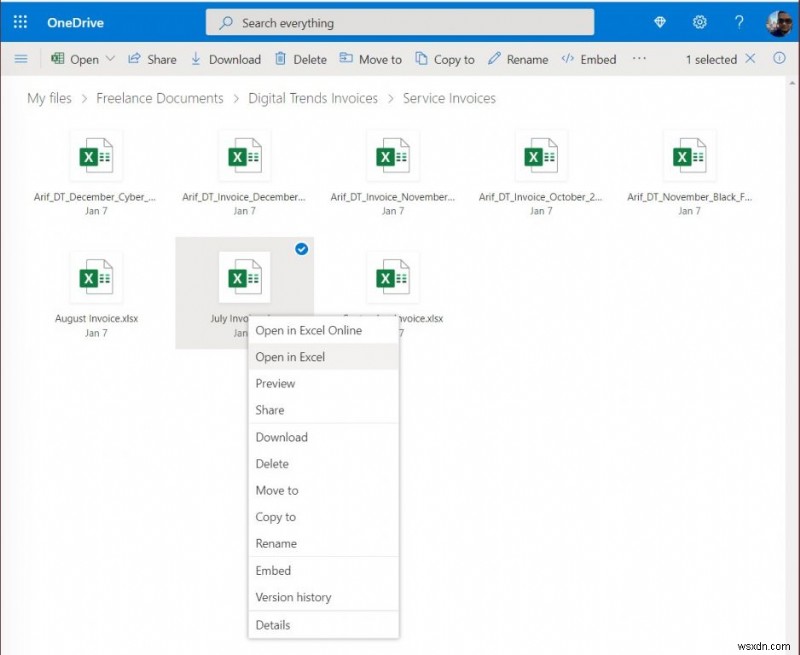Expand the Open dropdown chevron
The height and width of the screenshot is (655, 800).
(x=111, y=59)
